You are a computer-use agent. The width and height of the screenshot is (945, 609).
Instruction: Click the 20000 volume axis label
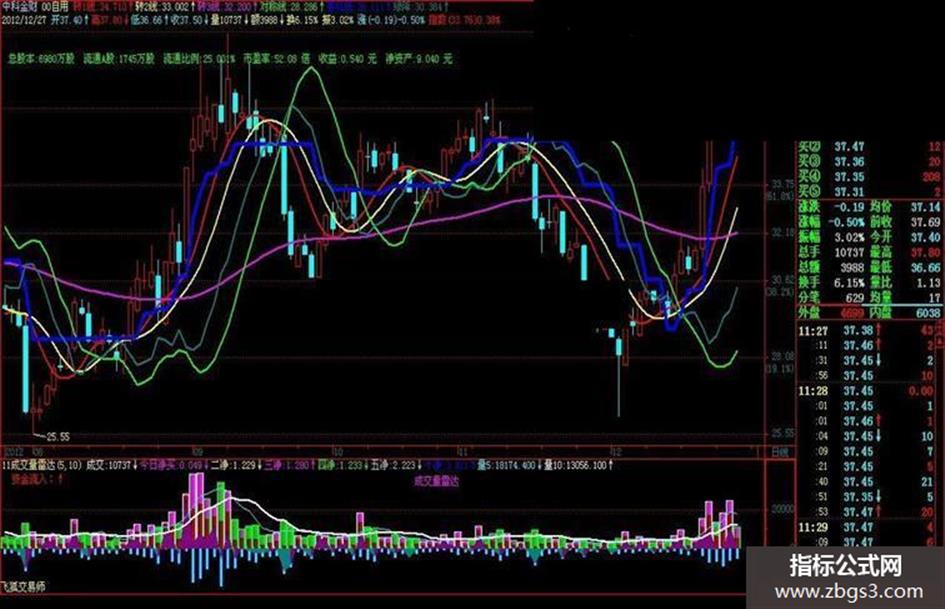783,509
